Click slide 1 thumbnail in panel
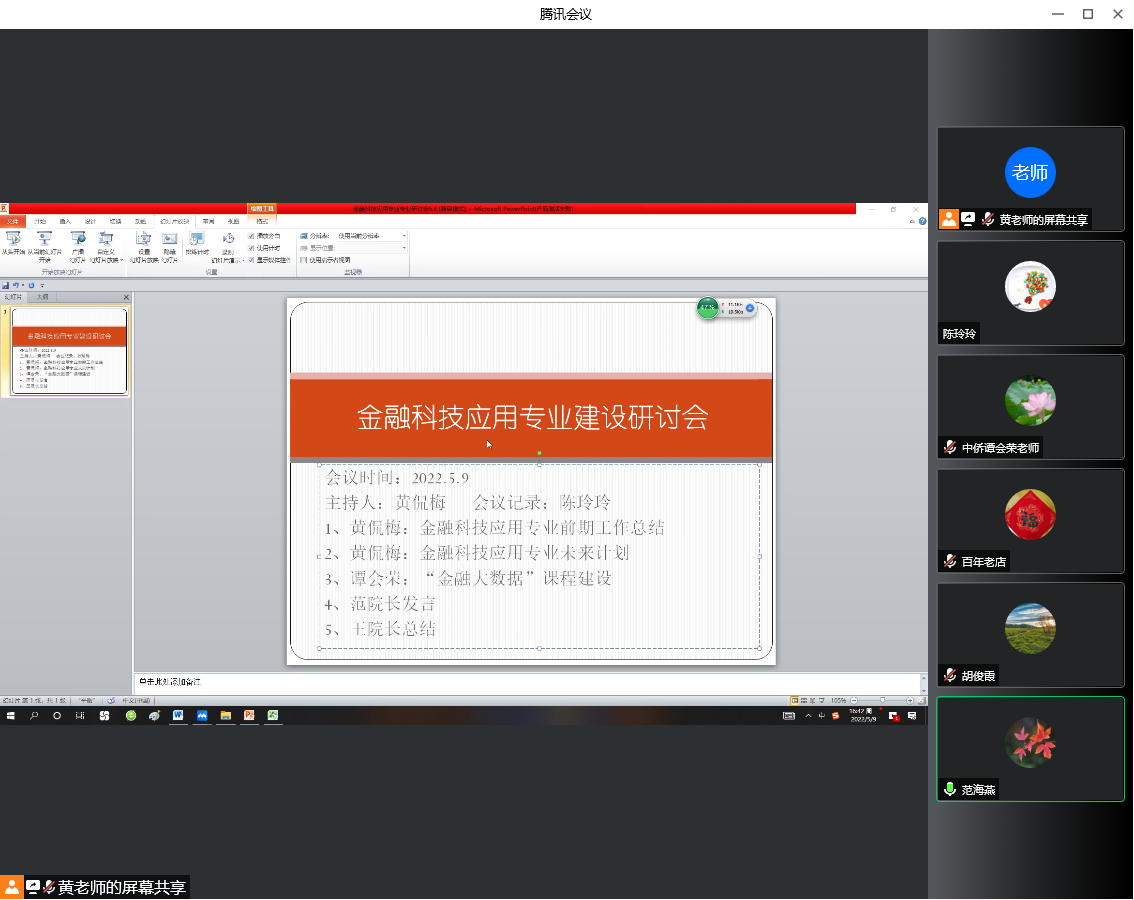This screenshot has width=1134, height=900. click(x=69, y=351)
